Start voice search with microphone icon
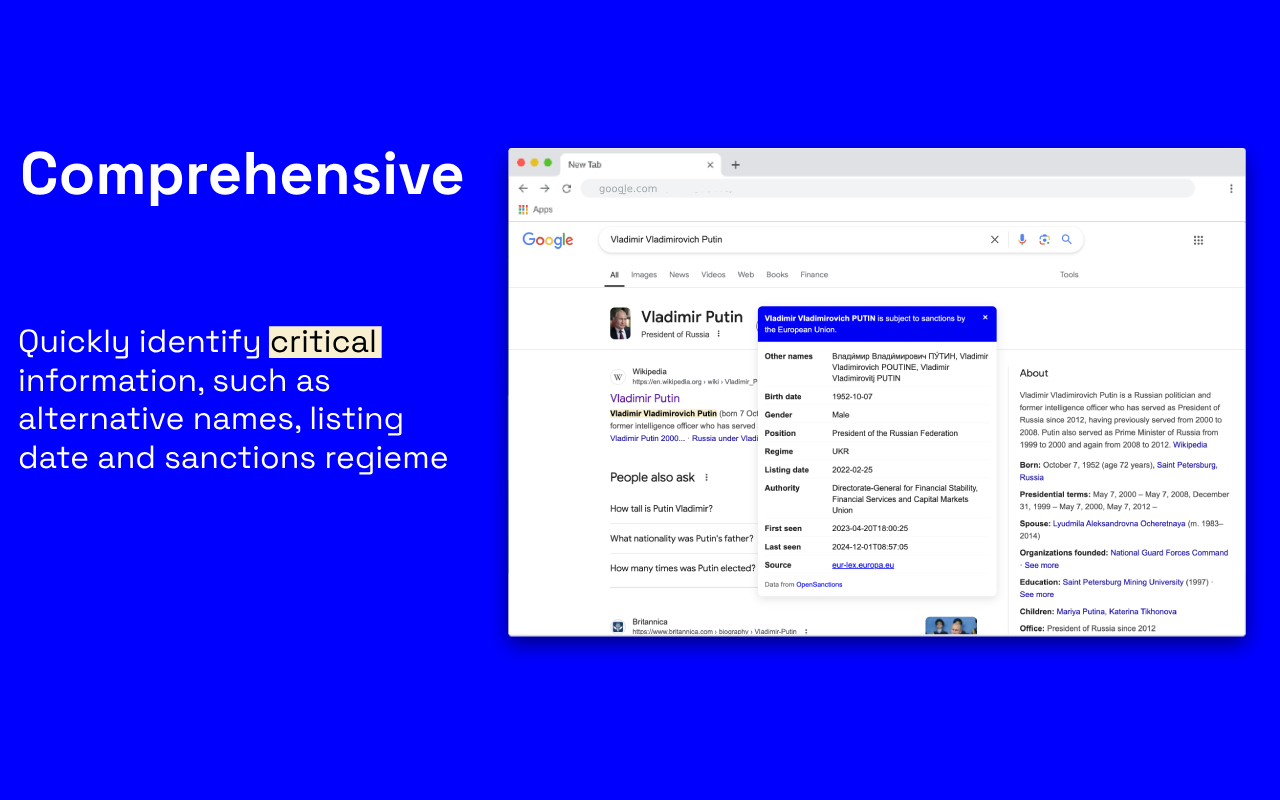 tap(1022, 239)
